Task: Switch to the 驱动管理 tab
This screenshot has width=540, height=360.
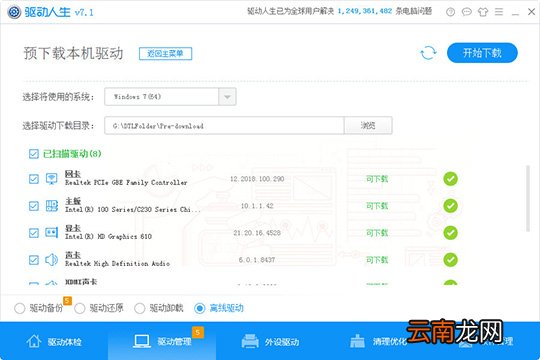Action: 162,341
